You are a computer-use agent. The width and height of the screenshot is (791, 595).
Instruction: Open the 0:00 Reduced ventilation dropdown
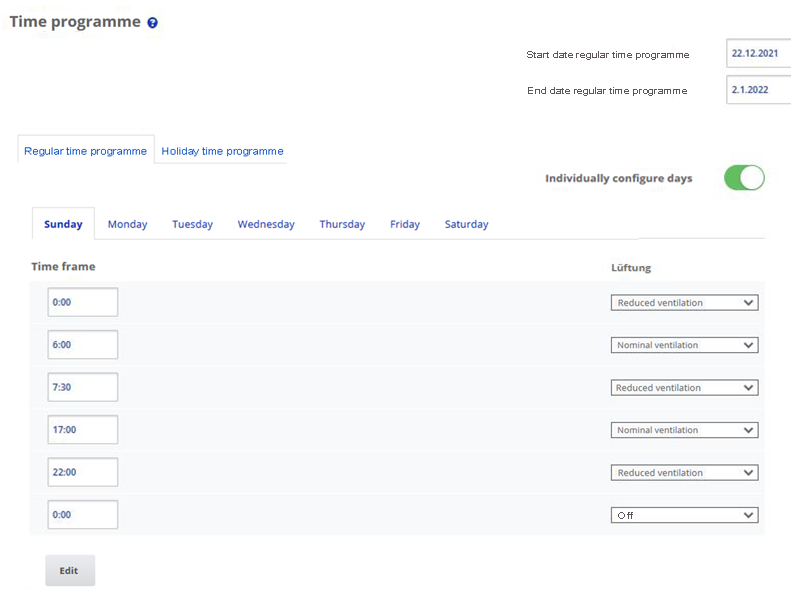(x=684, y=303)
